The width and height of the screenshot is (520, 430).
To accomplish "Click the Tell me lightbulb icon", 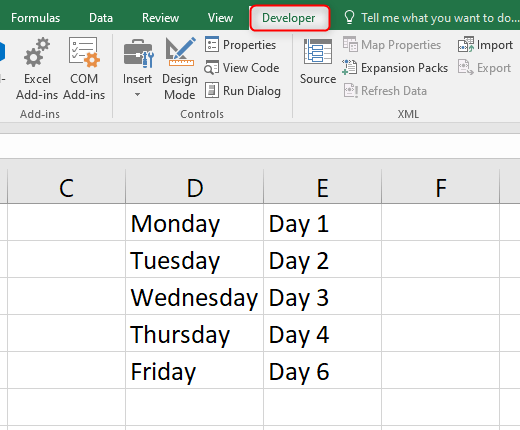I will pos(349,17).
